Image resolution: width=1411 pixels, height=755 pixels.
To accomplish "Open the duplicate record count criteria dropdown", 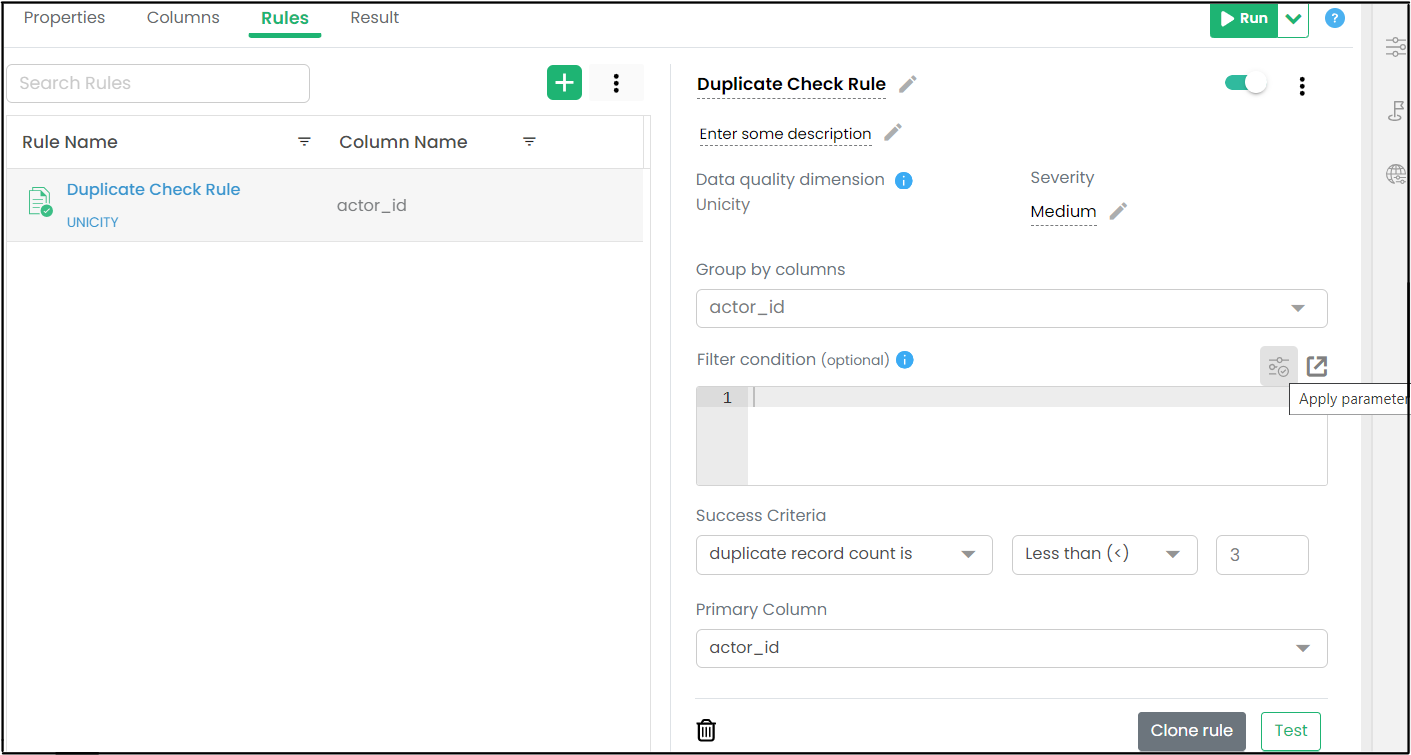I will pyautogui.click(x=844, y=554).
